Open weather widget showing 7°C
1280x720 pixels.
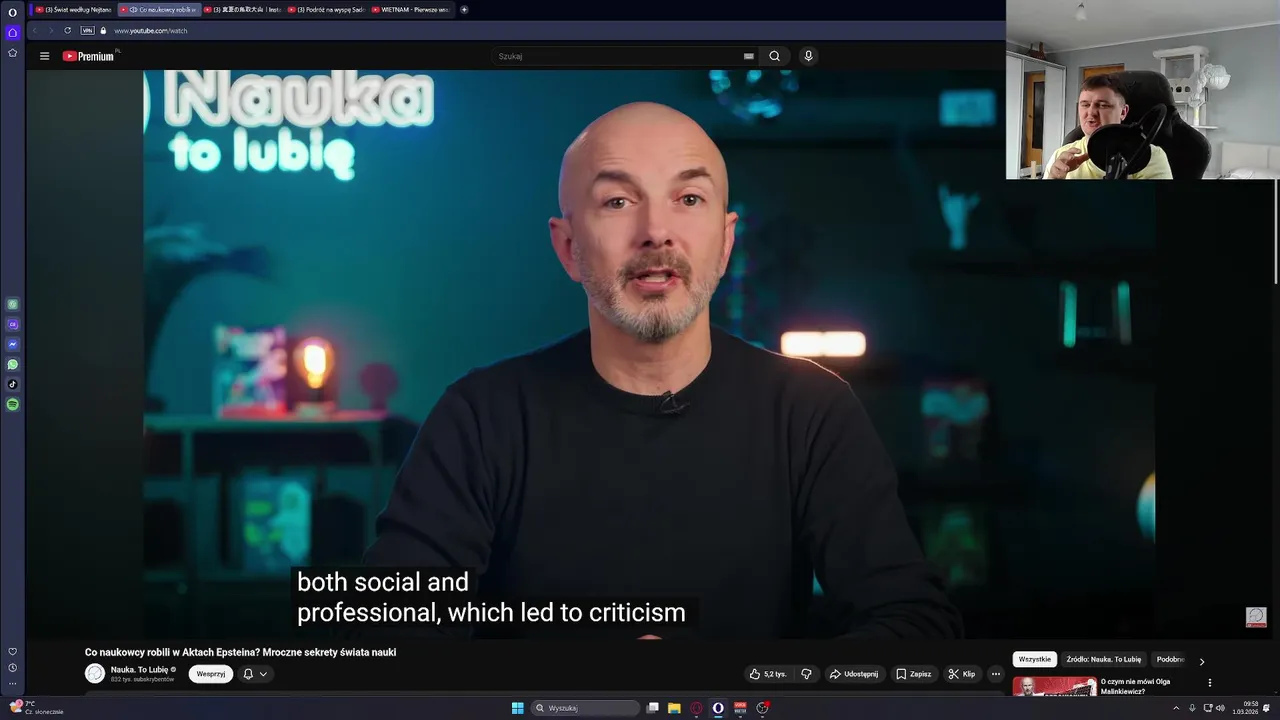(36, 707)
